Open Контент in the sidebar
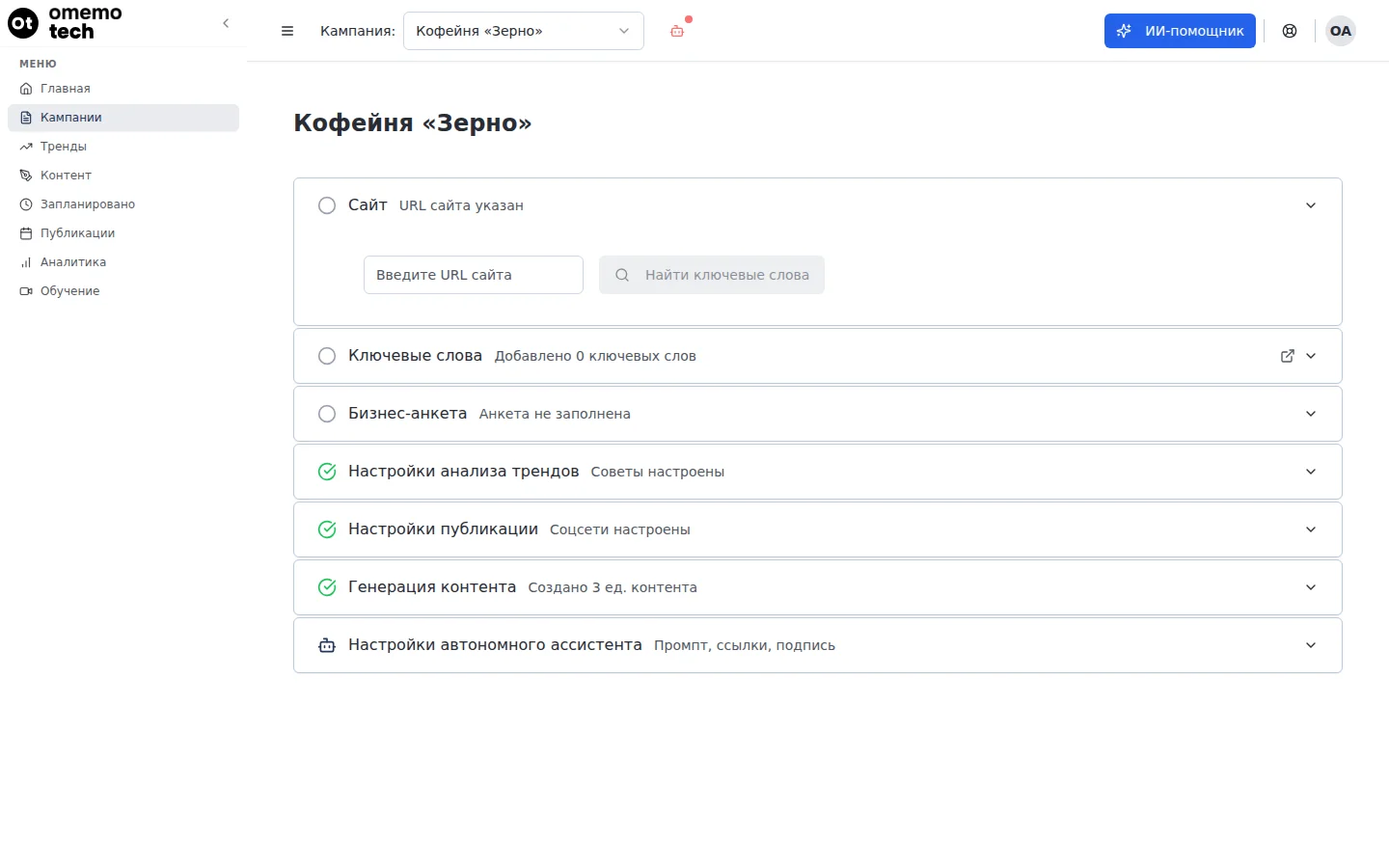Viewport: 1389px width, 868px height. pos(123,176)
